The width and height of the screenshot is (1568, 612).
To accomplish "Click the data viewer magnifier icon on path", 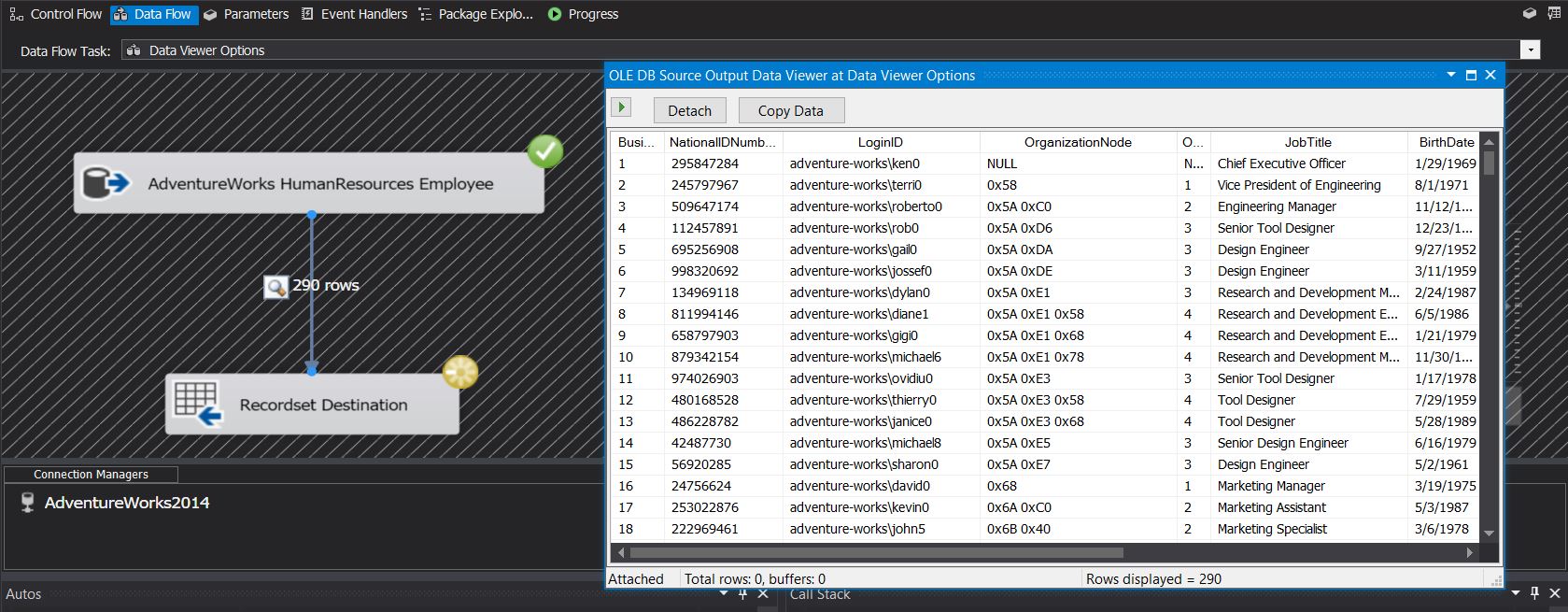I will click(x=275, y=287).
